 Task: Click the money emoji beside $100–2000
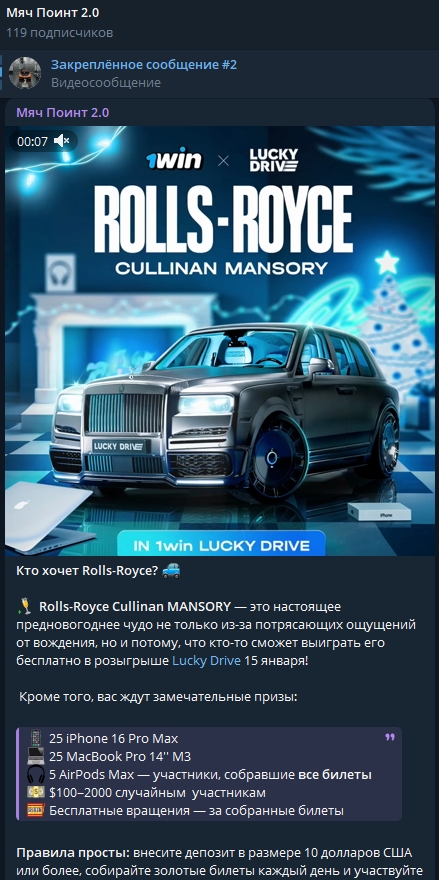(36, 792)
